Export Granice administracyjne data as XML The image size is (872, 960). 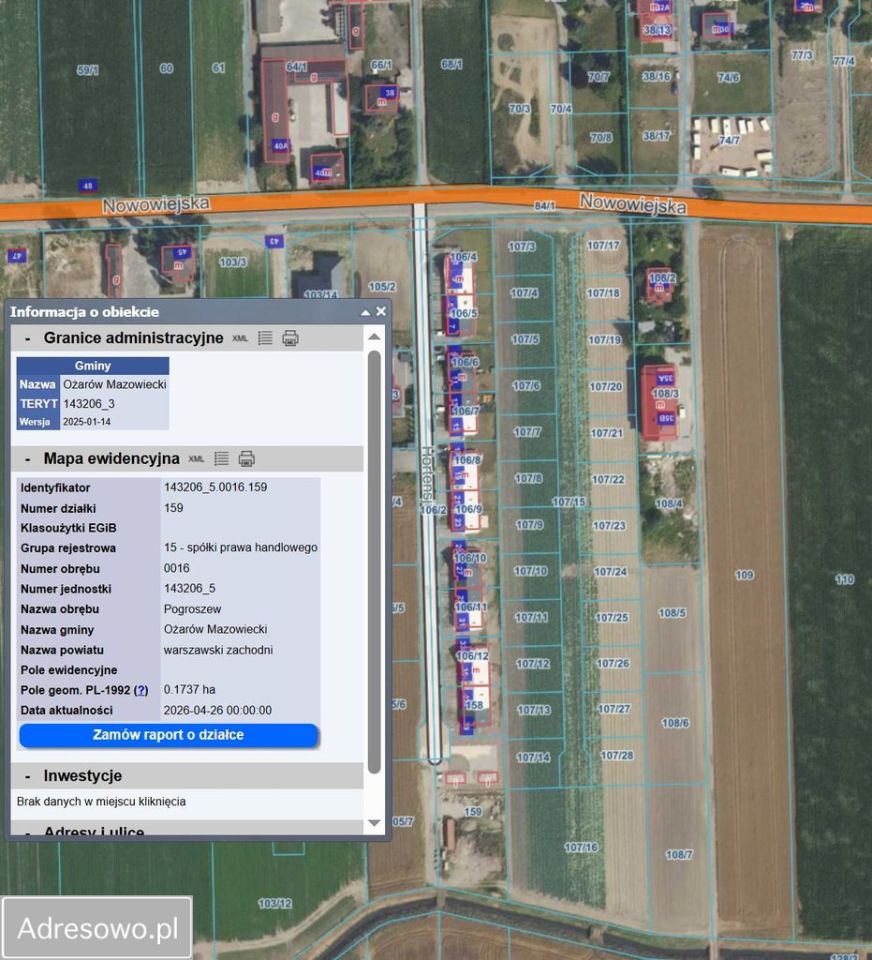pos(240,338)
